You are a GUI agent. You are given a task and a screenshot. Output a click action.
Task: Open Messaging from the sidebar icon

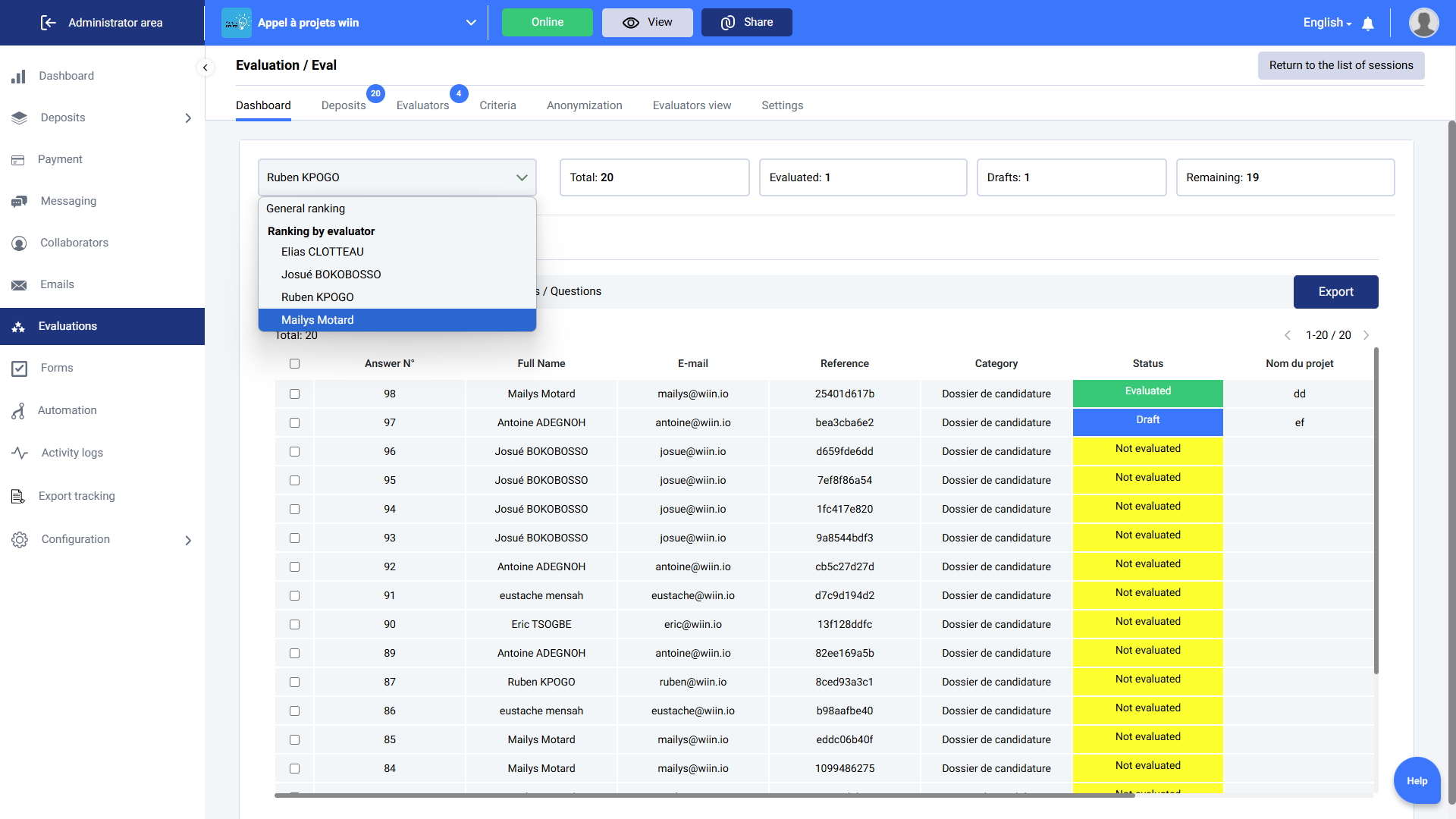[x=20, y=201]
